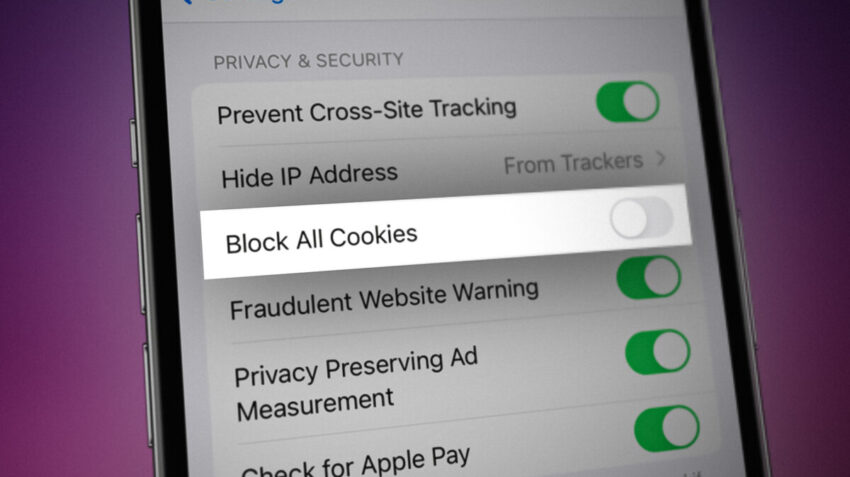Screen dimensions: 850x477
Task: Tap Privacy Preserving Ad Measurement label
Action: pos(356,384)
